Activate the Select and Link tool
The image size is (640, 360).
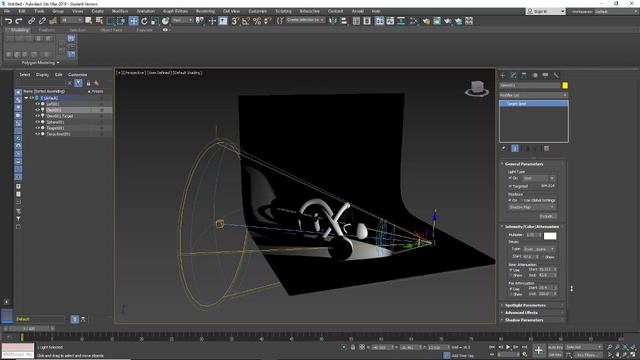(x=31, y=21)
